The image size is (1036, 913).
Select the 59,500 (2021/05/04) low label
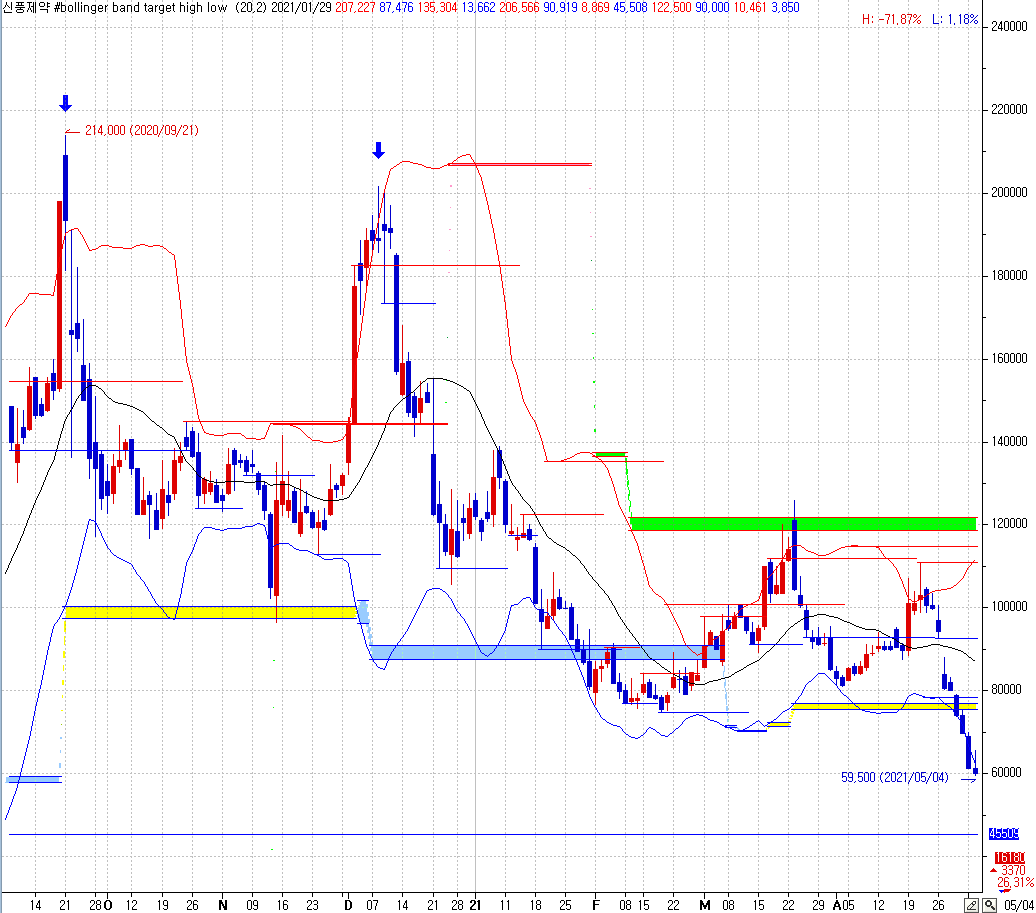(x=895, y=777)
